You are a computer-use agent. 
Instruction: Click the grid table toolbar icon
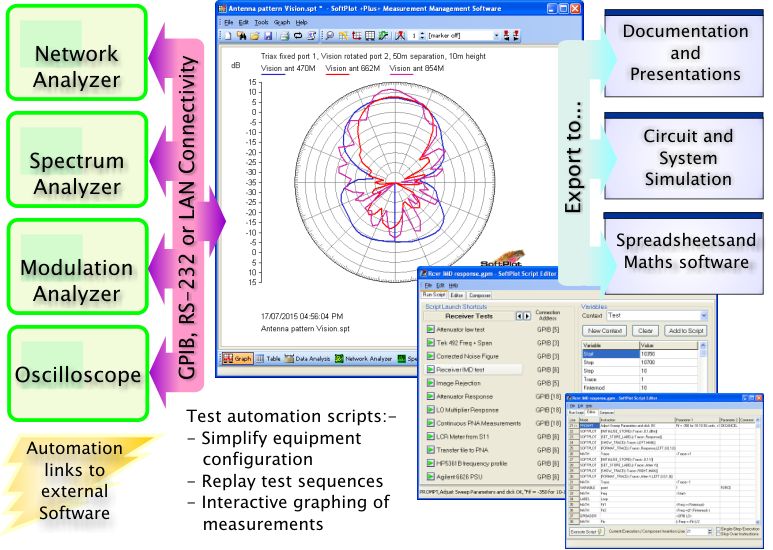tap(370, 35)
